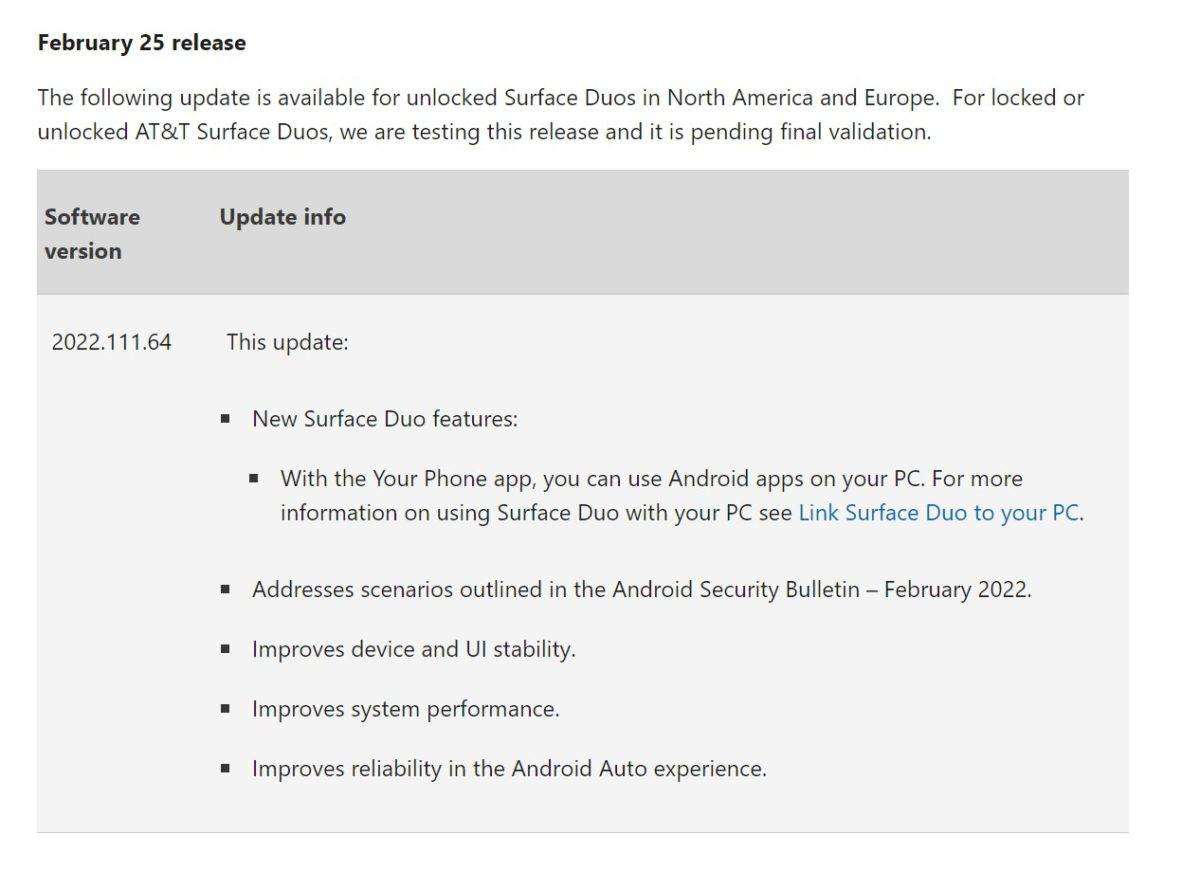Select version number 2022.111.64 cell
Screen dimensions: 1200x871
coord(111,342)
